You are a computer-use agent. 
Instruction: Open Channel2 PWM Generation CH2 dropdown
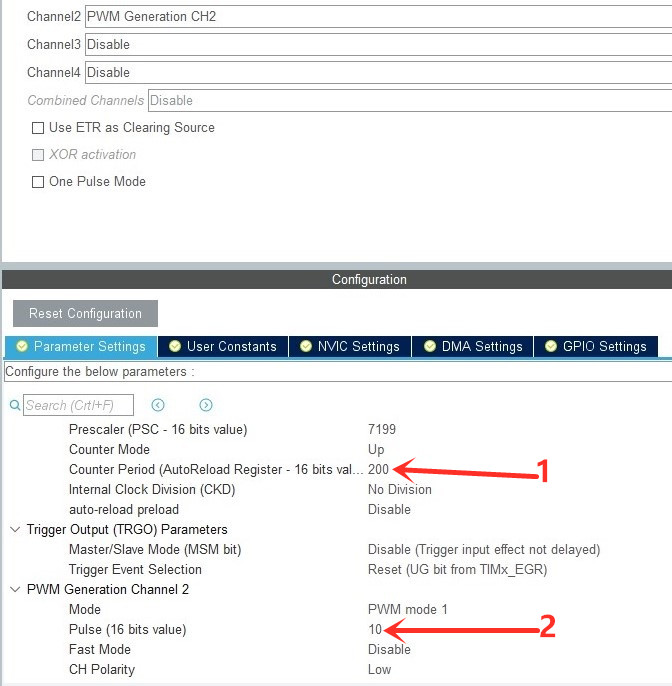tap(378, 17)
